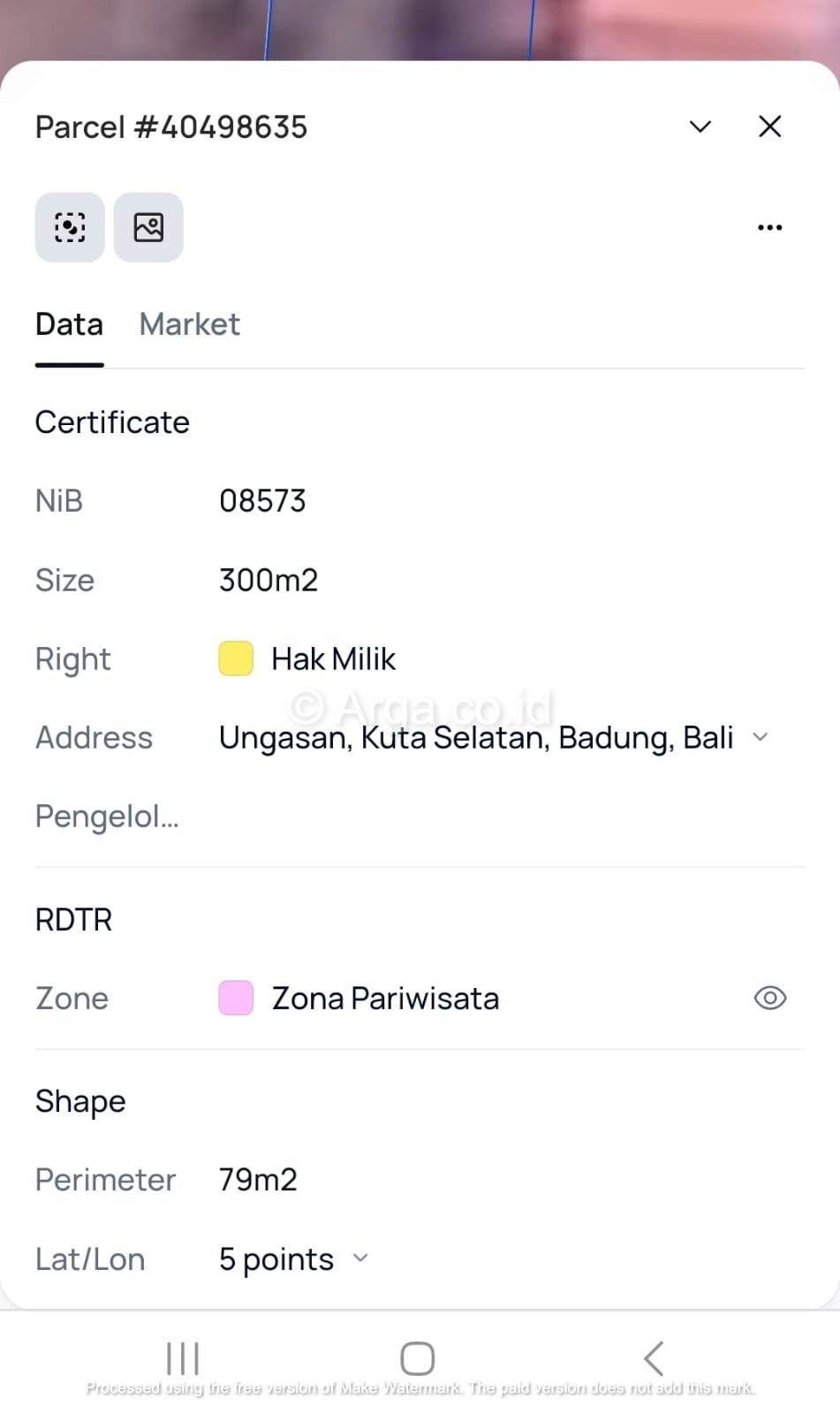Tap the truncated Pengelol... field label

pyautogui.click(x=107, y=817)
